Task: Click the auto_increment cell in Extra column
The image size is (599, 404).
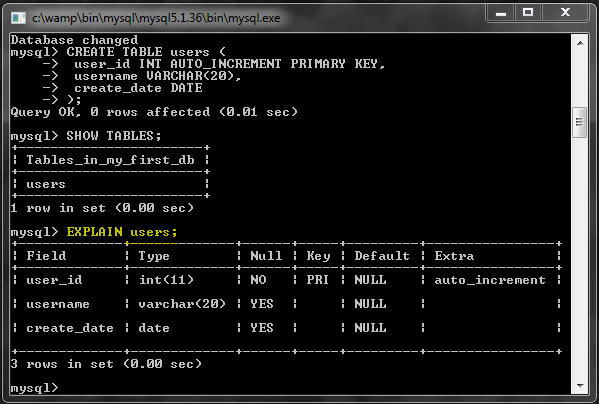Action: 490,280
